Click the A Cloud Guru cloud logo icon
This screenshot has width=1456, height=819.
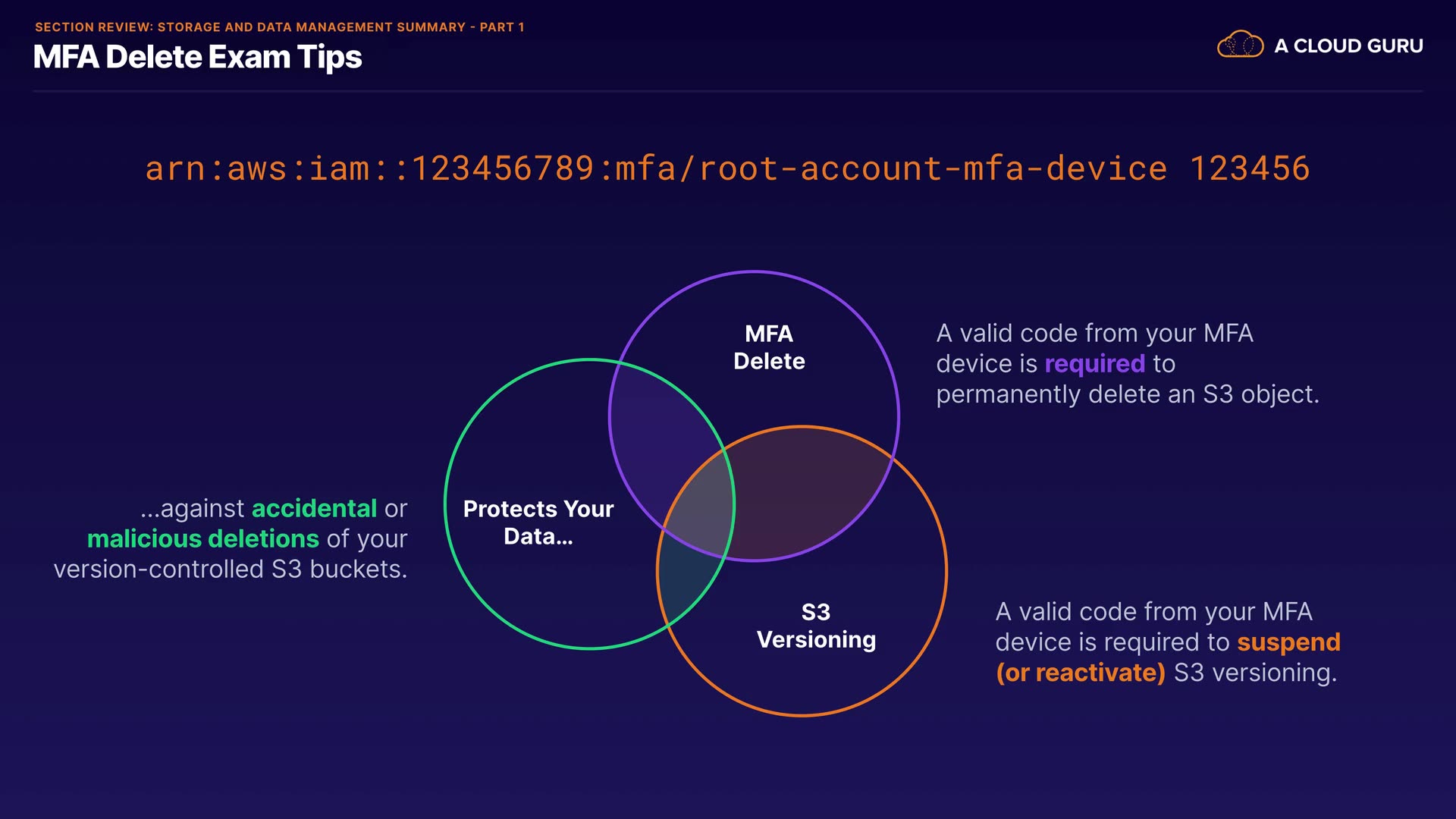click(1240, 45)
